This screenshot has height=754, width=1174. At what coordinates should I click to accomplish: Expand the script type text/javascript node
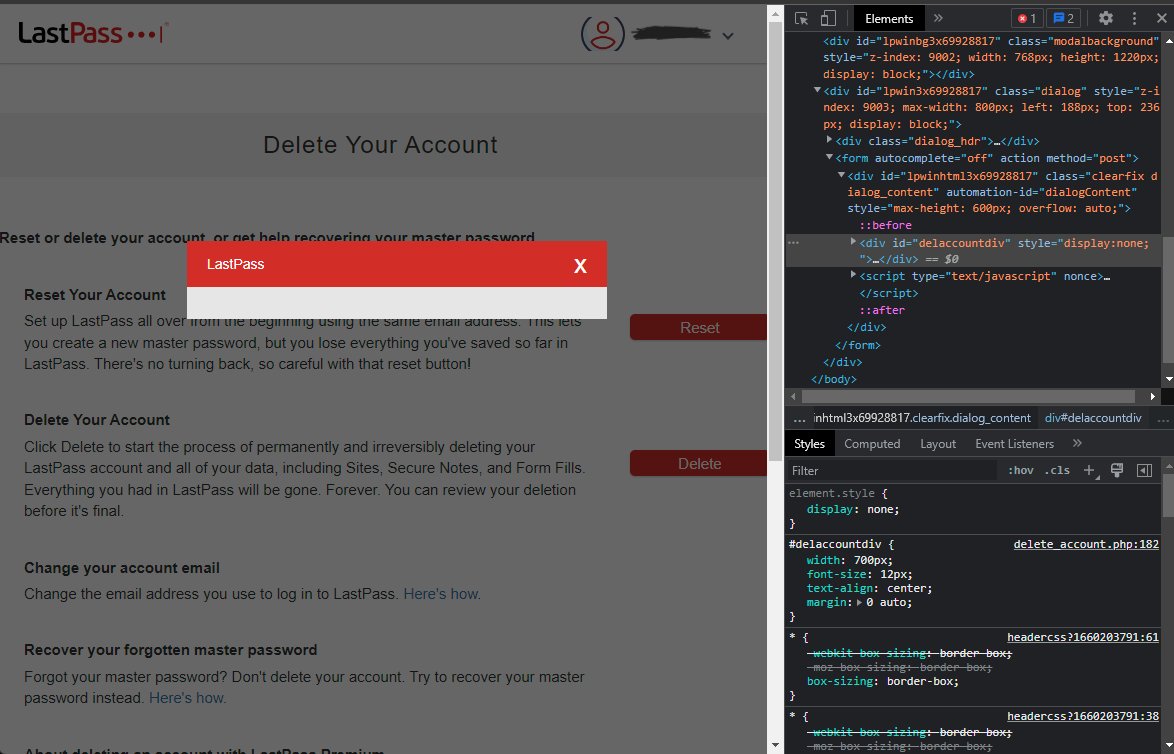pos(853,276)
